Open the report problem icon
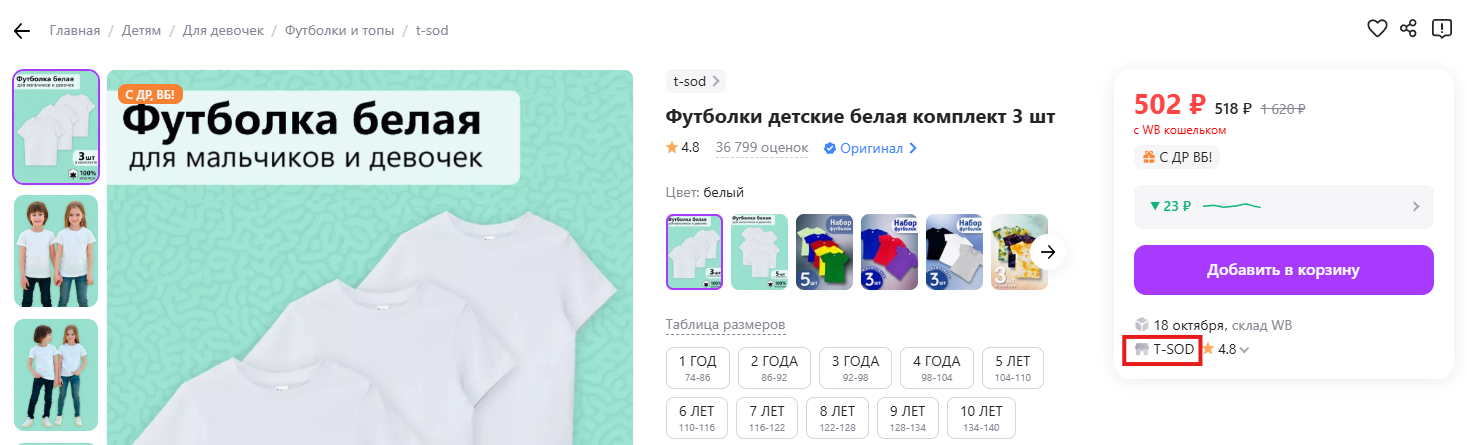1467x445 pixels. (x=1441, y=29)
